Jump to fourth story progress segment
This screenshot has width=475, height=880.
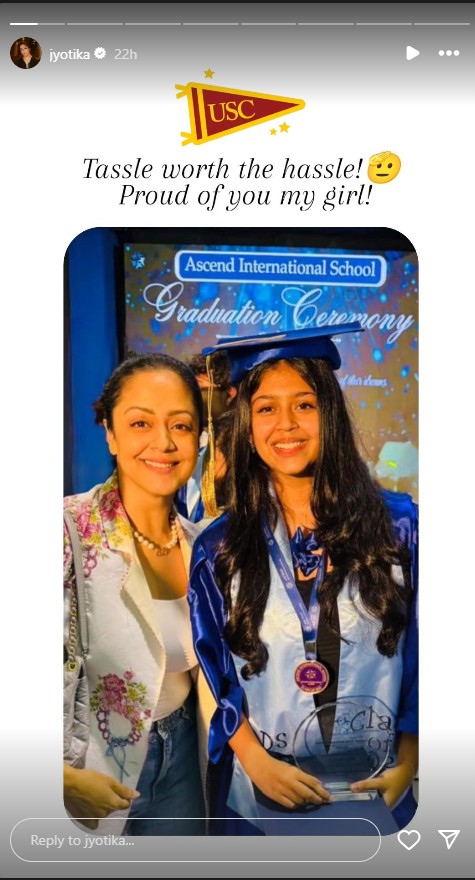click(211, 24)
